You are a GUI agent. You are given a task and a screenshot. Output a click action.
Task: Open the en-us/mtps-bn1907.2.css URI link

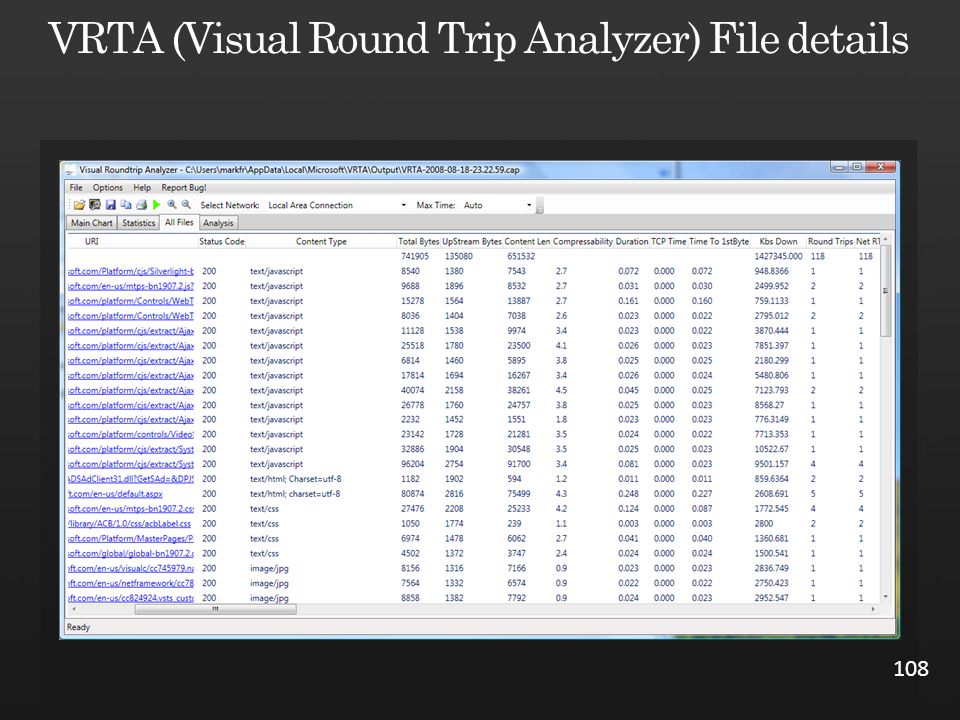click(x=130, y=509)
